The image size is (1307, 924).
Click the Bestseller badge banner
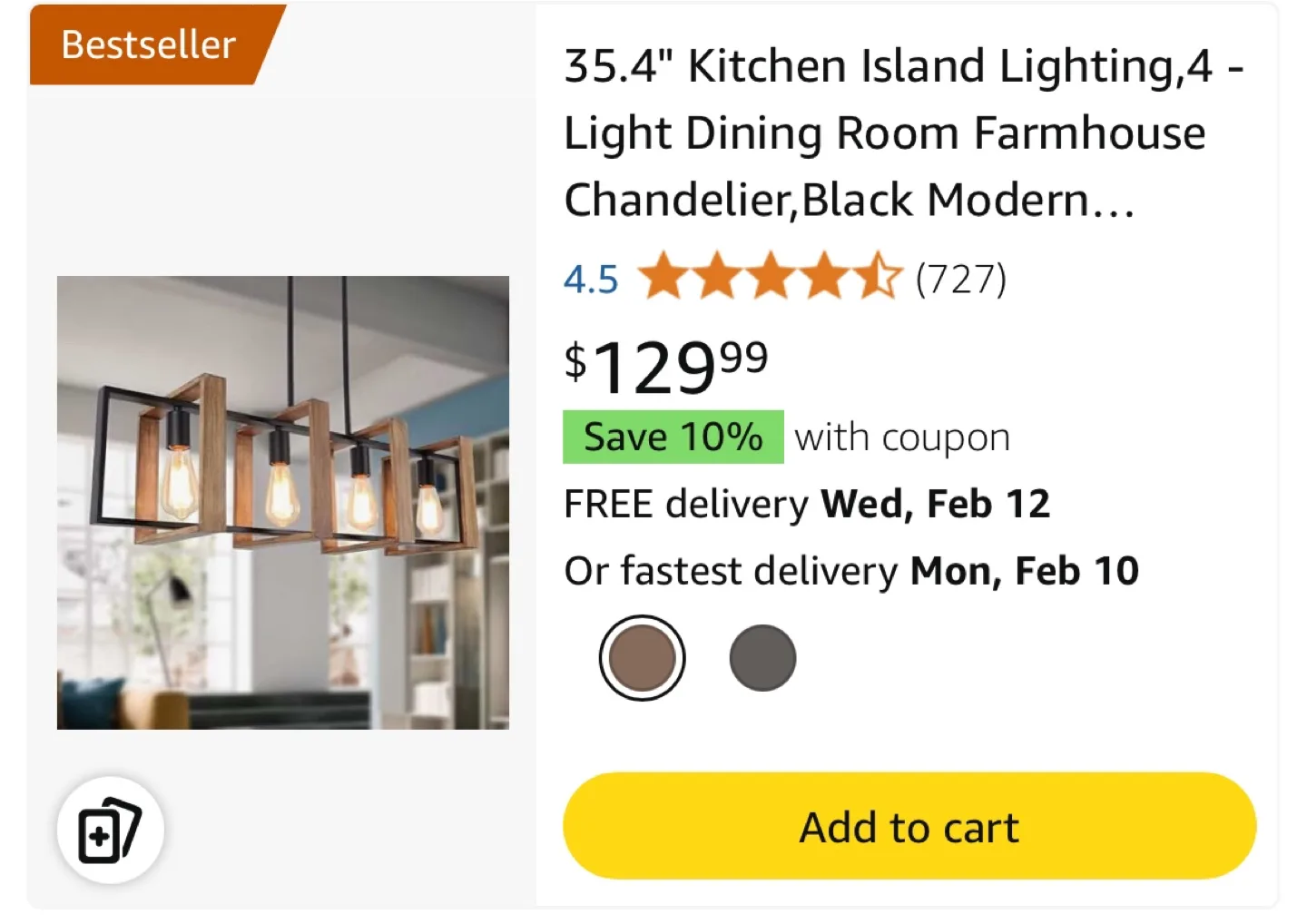tap(147, 44)
